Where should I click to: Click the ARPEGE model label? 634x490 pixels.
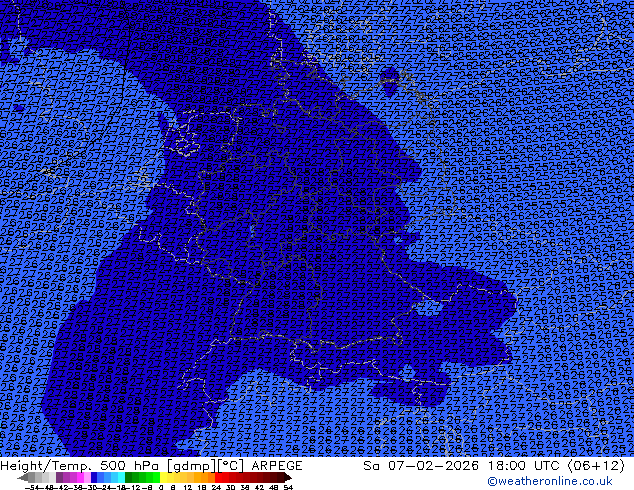coord(277,466)
